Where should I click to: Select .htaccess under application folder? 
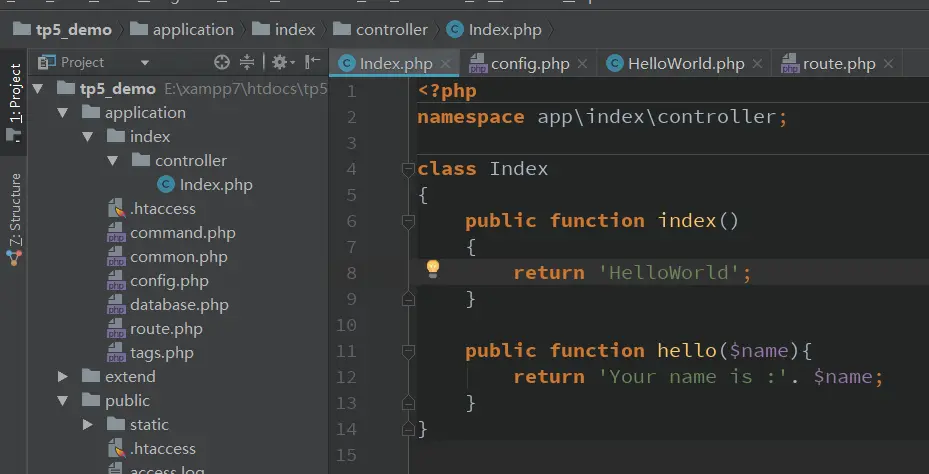coord(152,209)
